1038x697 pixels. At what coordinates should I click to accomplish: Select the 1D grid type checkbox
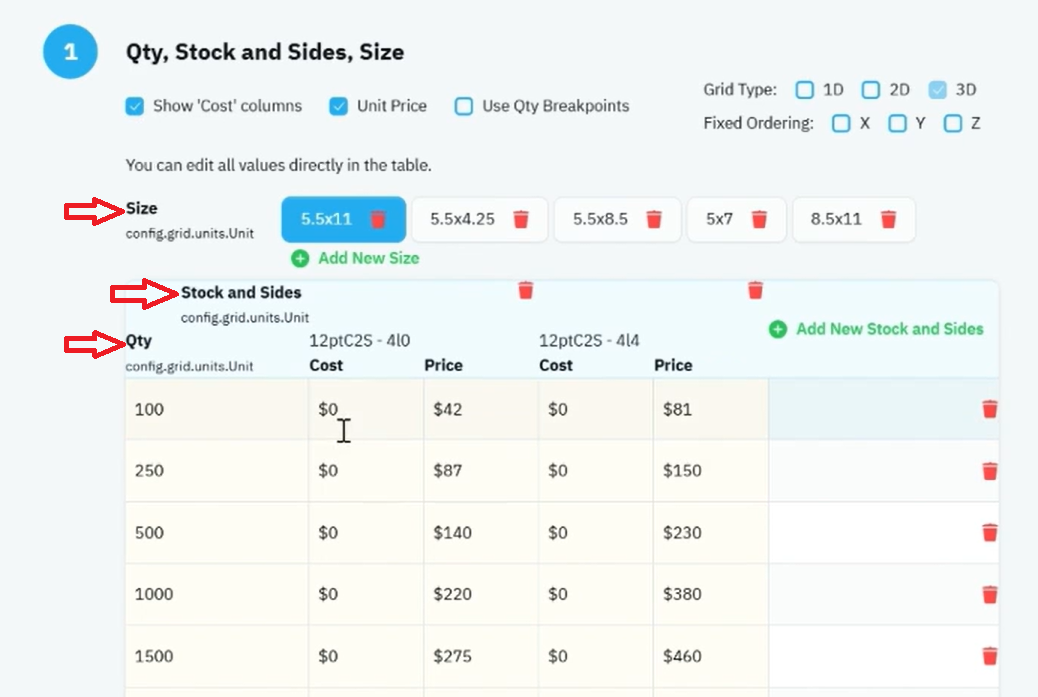point(804,89)
